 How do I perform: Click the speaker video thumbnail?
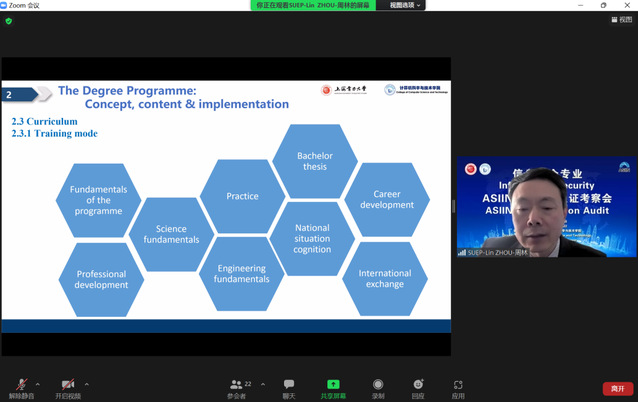click(x=545, y=206)
